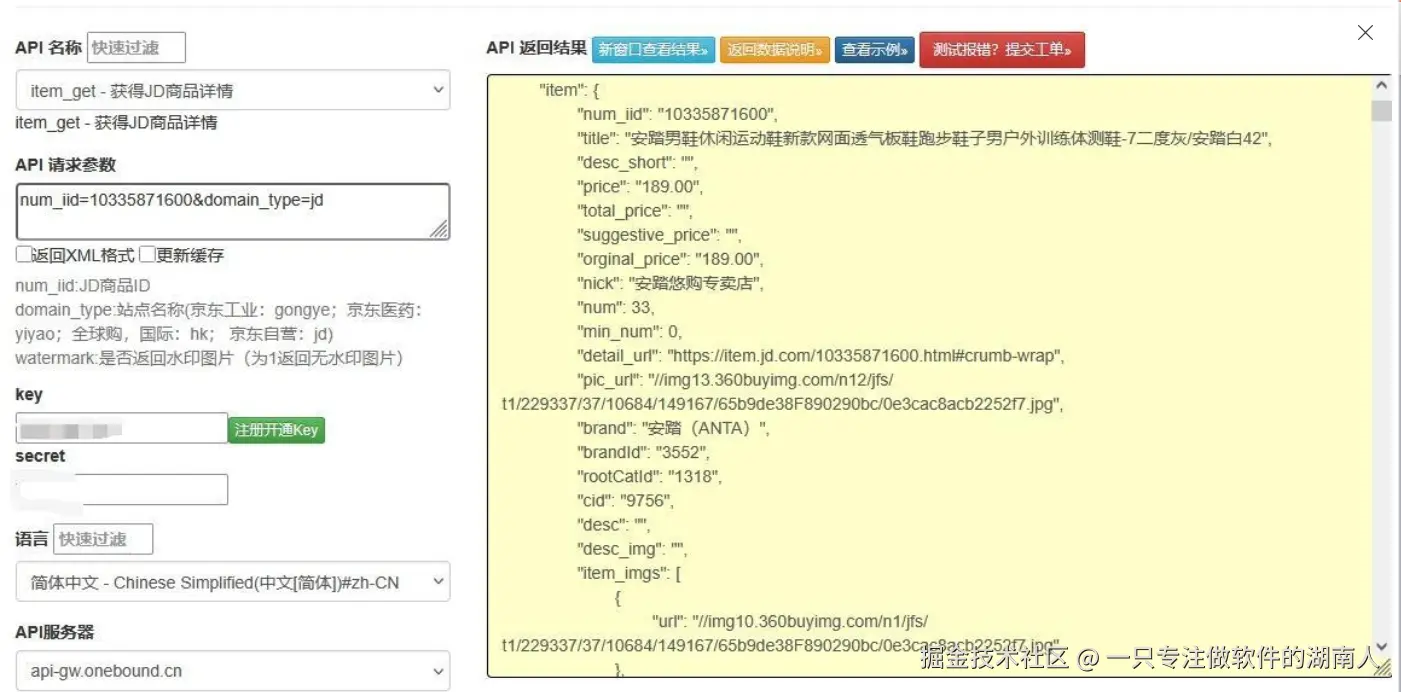Click the result scrollbar up arrow
The width and height of the screenshot is (1401, 692).
pos(1382,86)
